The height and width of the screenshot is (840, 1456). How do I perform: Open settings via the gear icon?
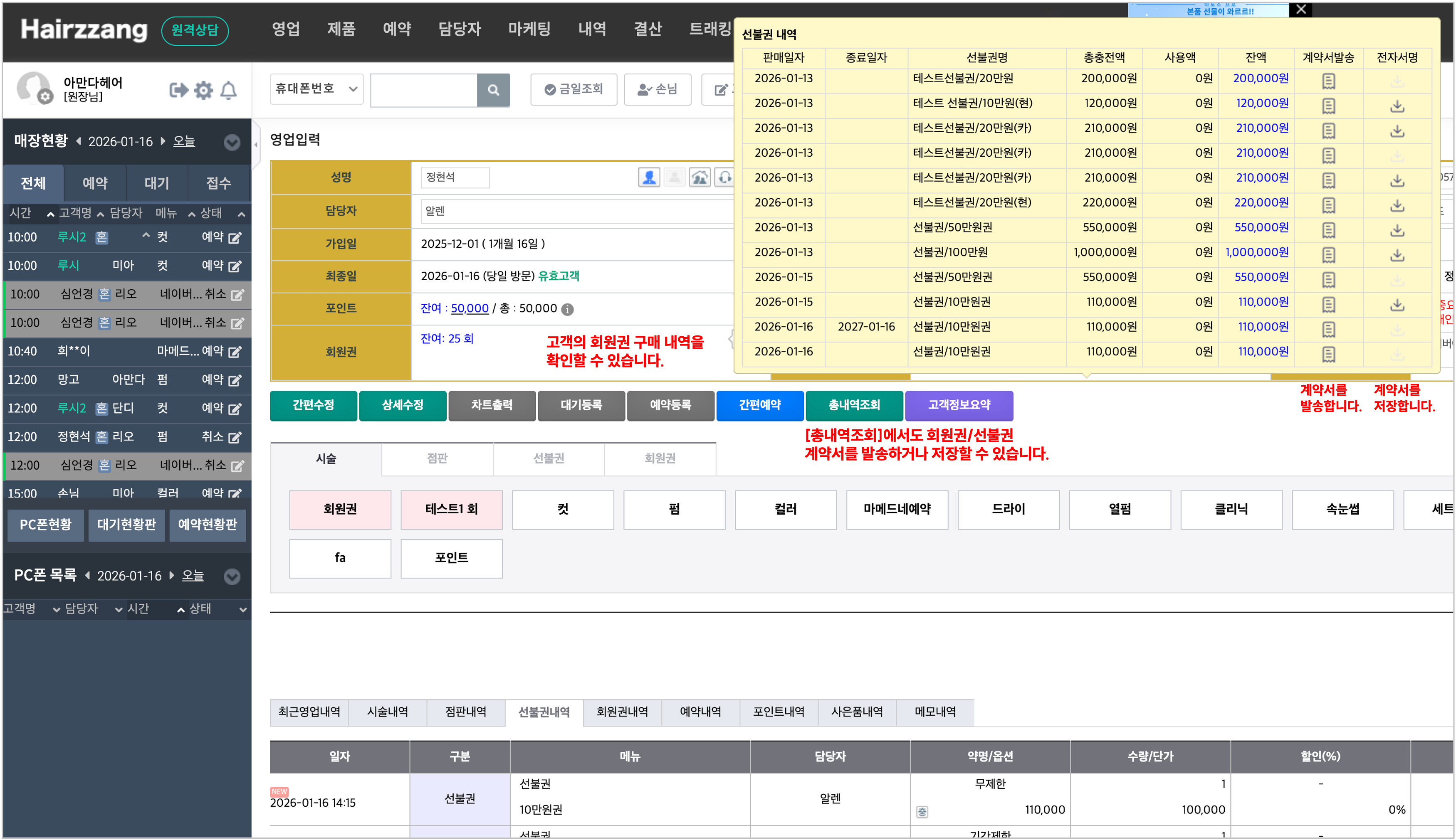(204, 90)
